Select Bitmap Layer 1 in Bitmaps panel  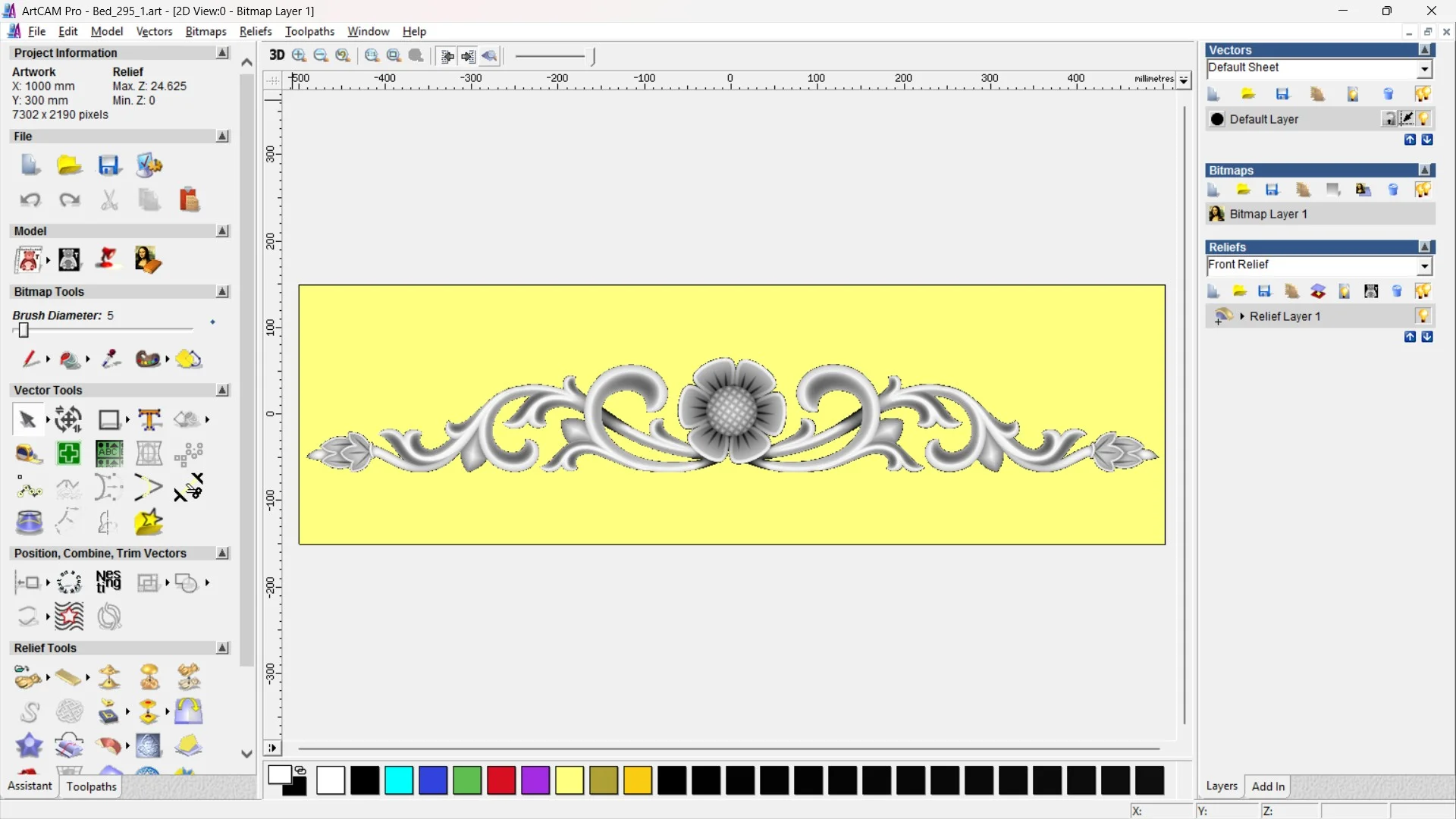[1268, 215]
